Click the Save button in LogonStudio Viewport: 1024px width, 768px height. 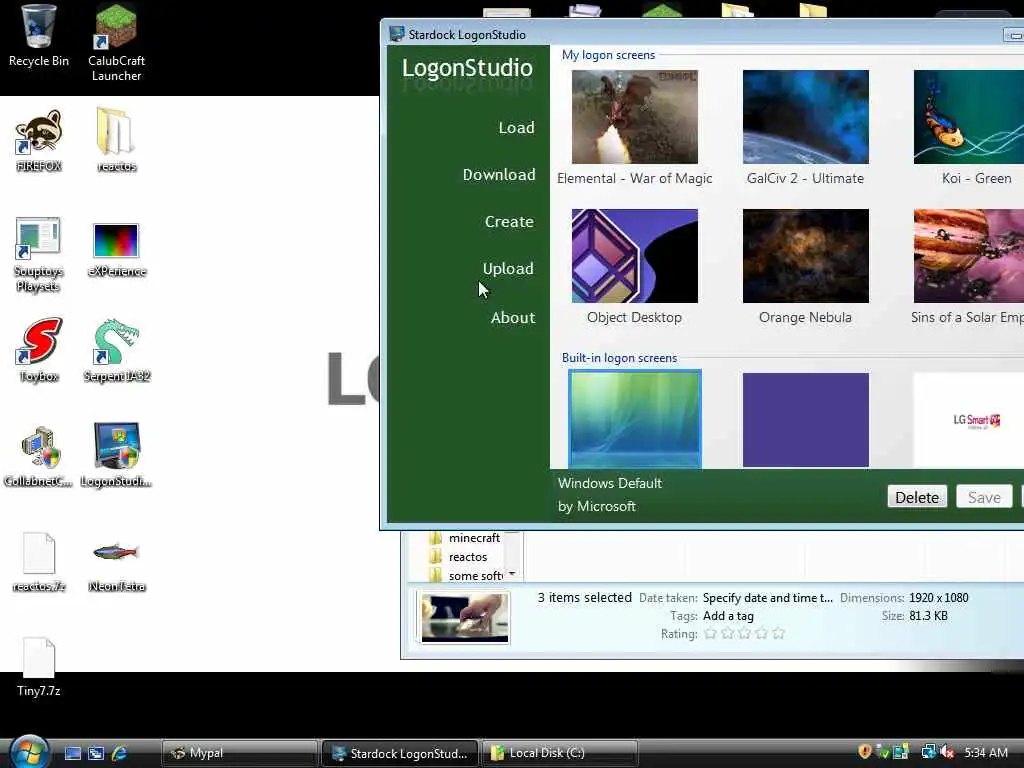tap(984, 497)
